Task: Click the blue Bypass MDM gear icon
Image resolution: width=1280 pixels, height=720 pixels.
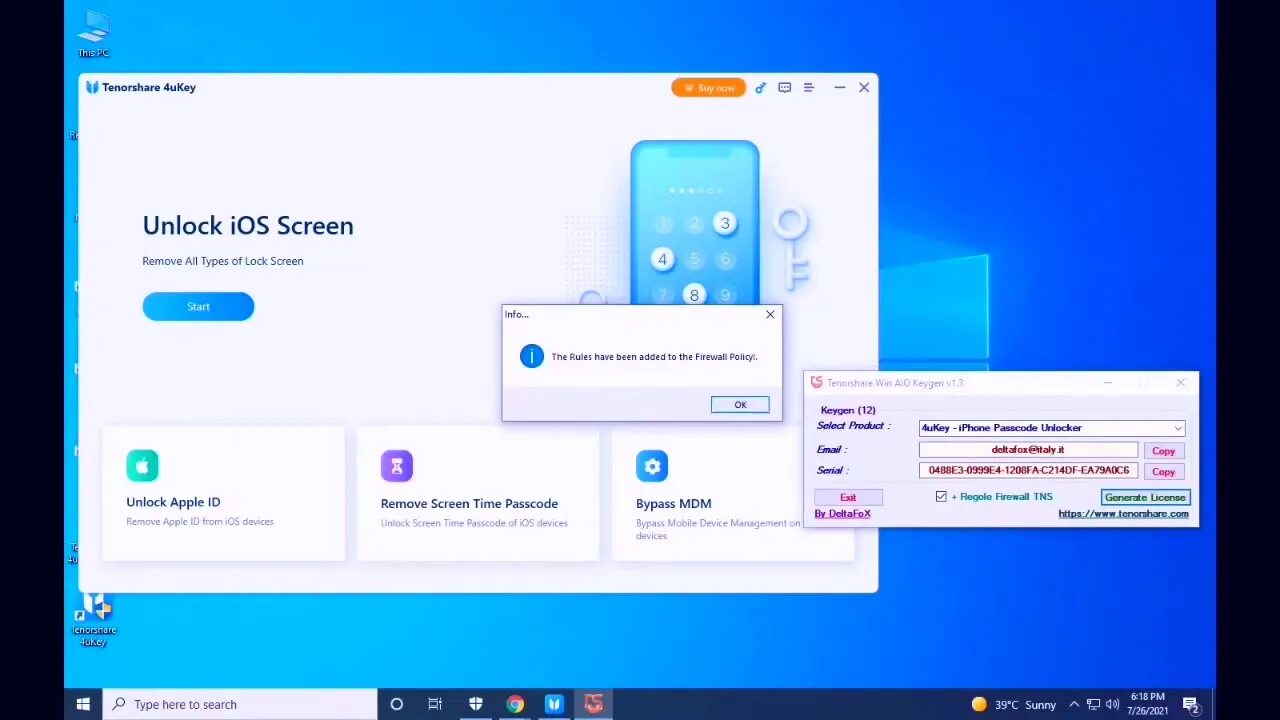Action: coord(652,465)
